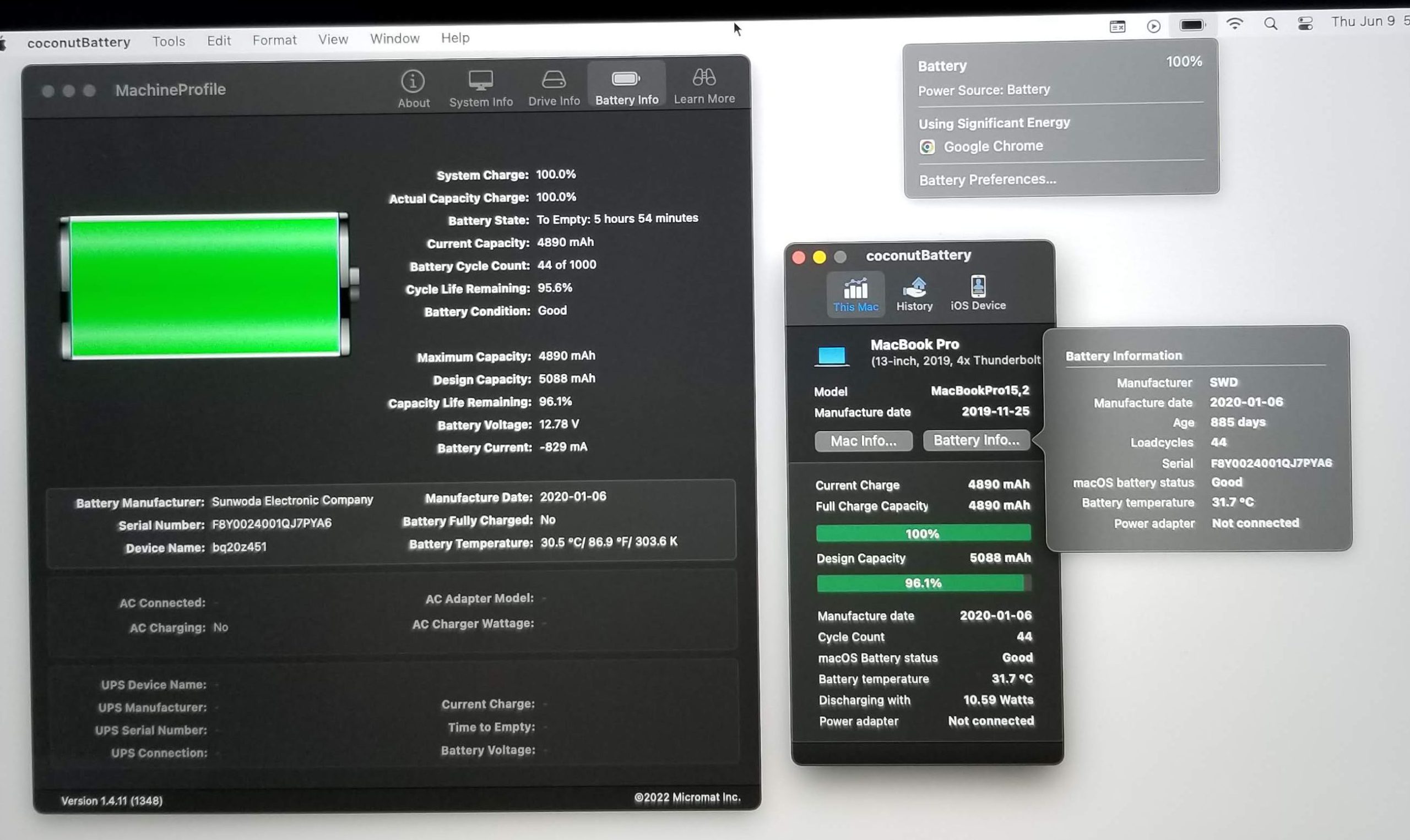Open the Tools menu
Image resolution: width=1410 pixels, height=840 pixels.
pos(169,41)
